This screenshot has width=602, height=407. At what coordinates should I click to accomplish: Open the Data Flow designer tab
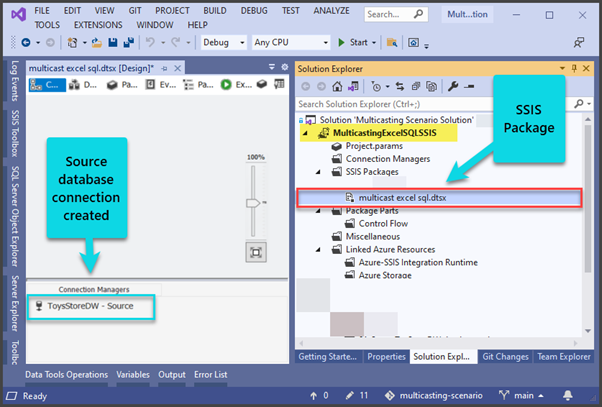tap(83, 85)
